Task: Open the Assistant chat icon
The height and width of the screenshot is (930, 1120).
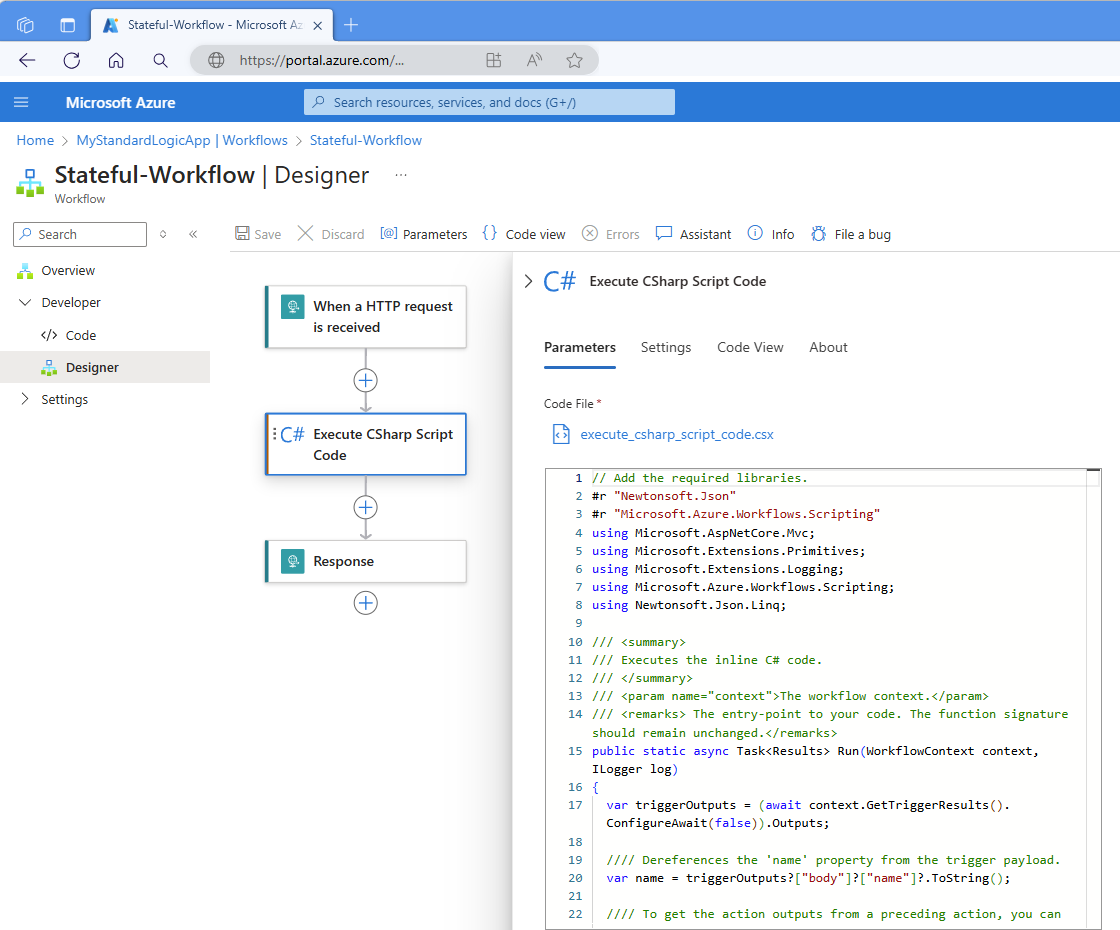Action: click(664, 233)
